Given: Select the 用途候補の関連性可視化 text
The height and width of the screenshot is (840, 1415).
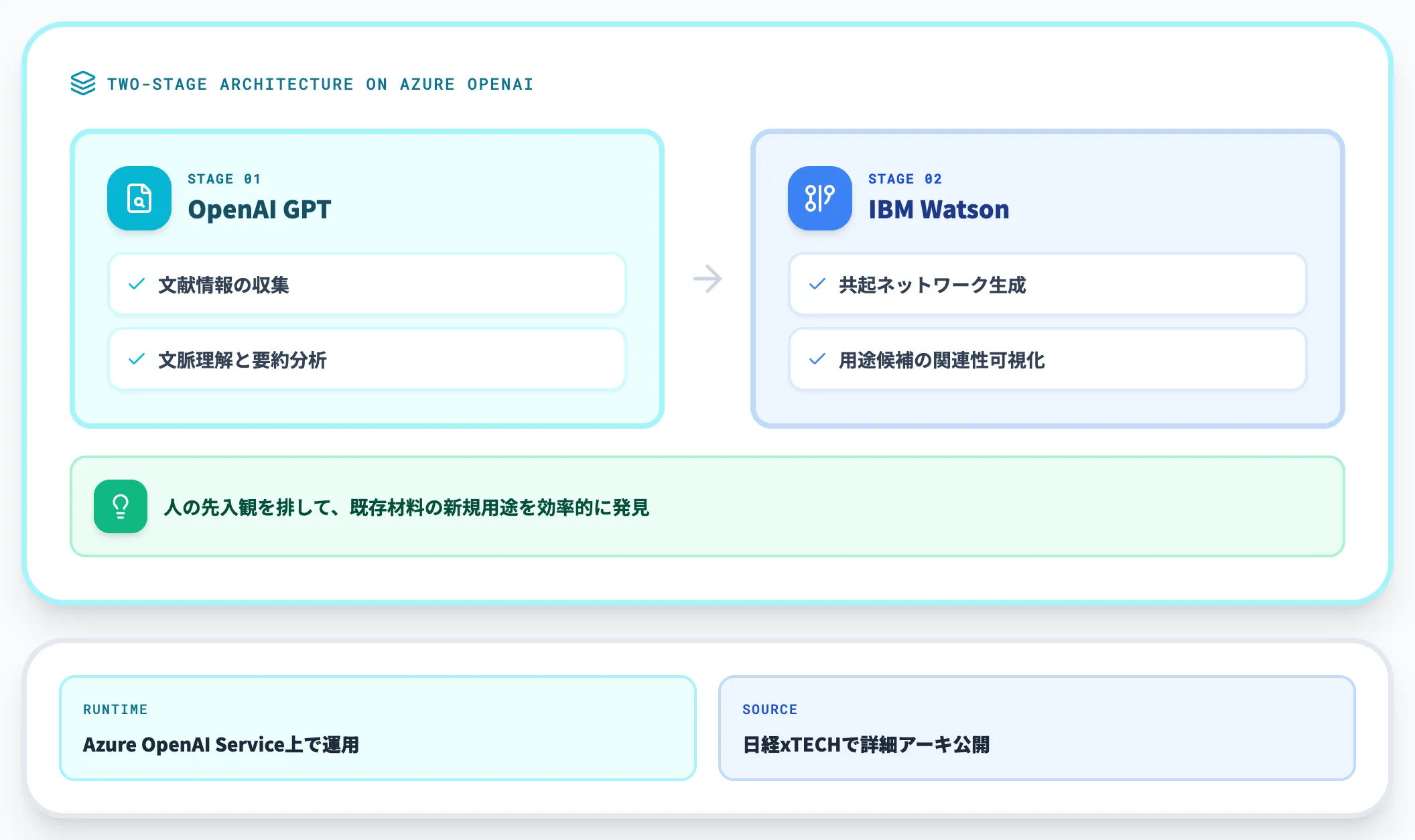Looking at the screenshot, I should [x=942, y=360].
